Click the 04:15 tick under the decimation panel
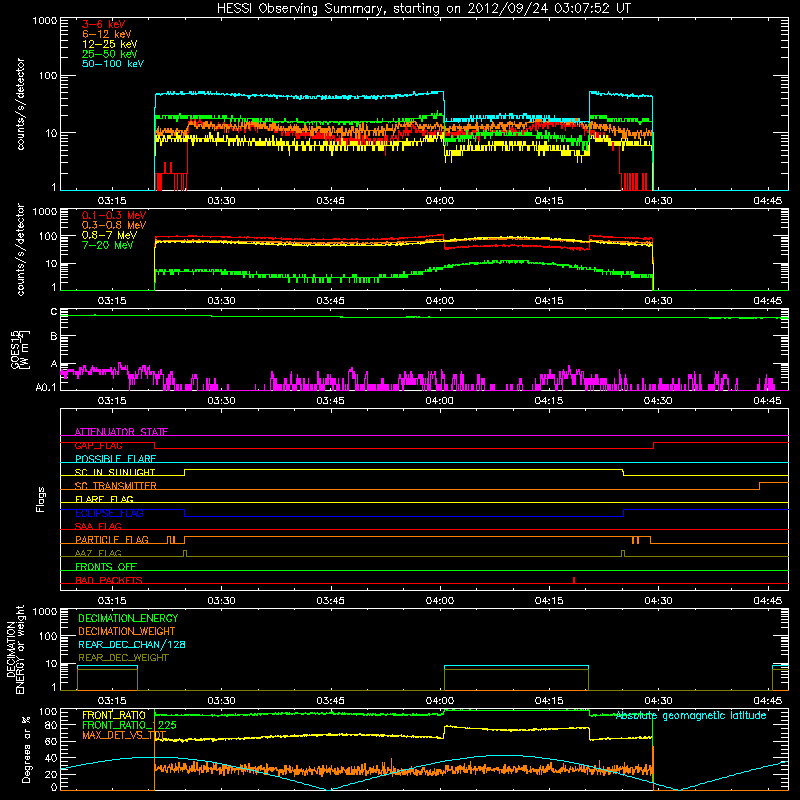Viewport: 800px width, 800px height. tap(549, 701)
